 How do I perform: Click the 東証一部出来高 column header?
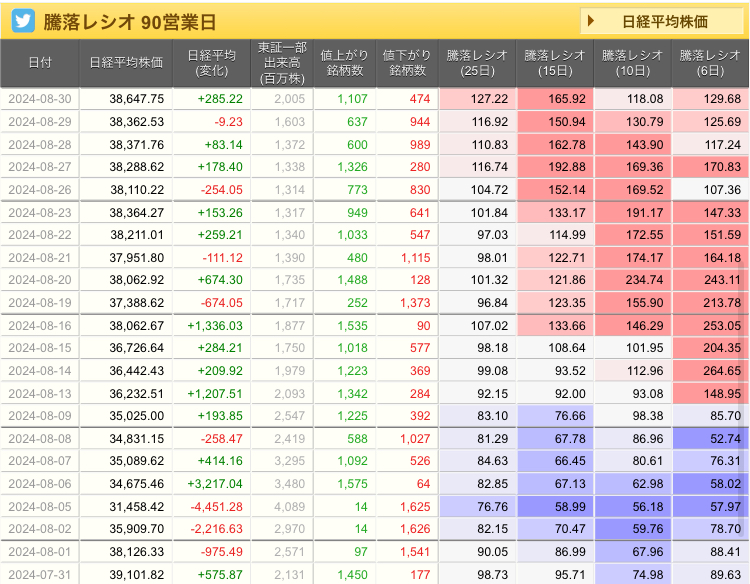click(x=282, y=63)
